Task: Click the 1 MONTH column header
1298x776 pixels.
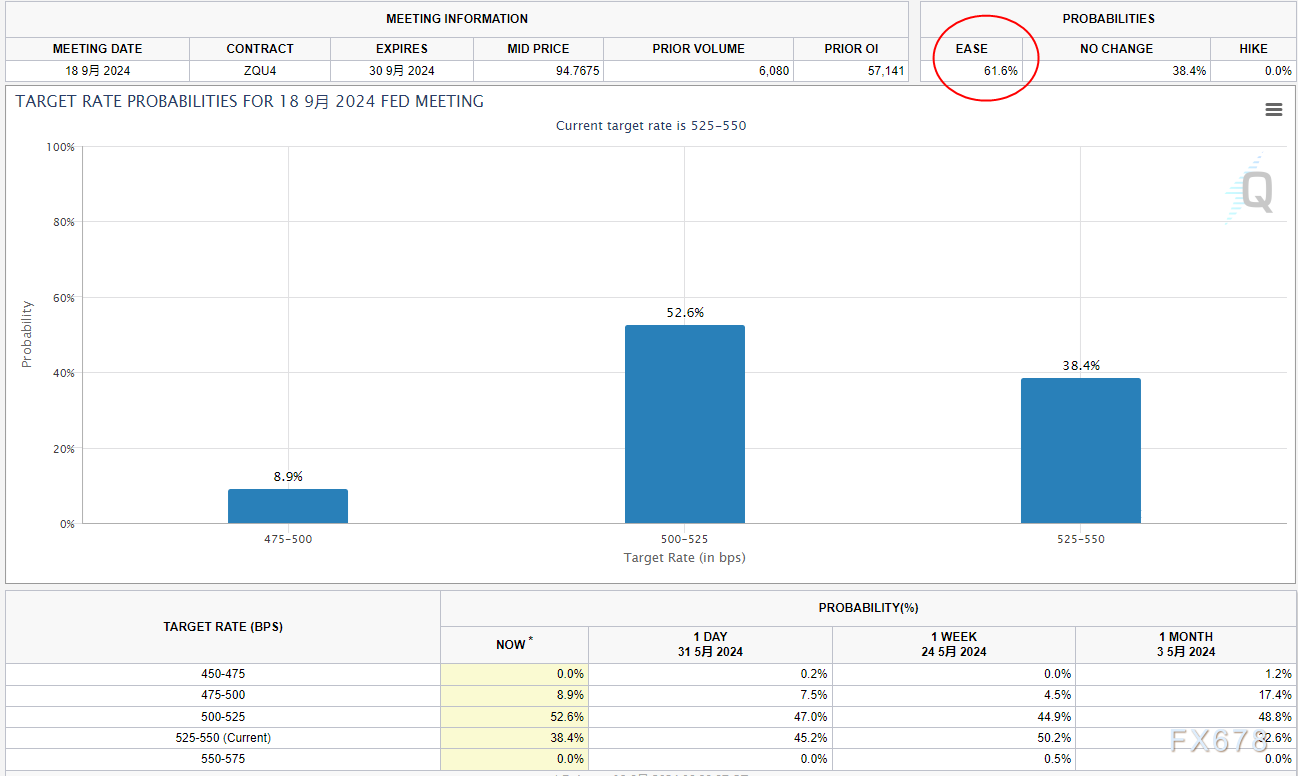Action: pyautogui.click(x=1185, y=644)
